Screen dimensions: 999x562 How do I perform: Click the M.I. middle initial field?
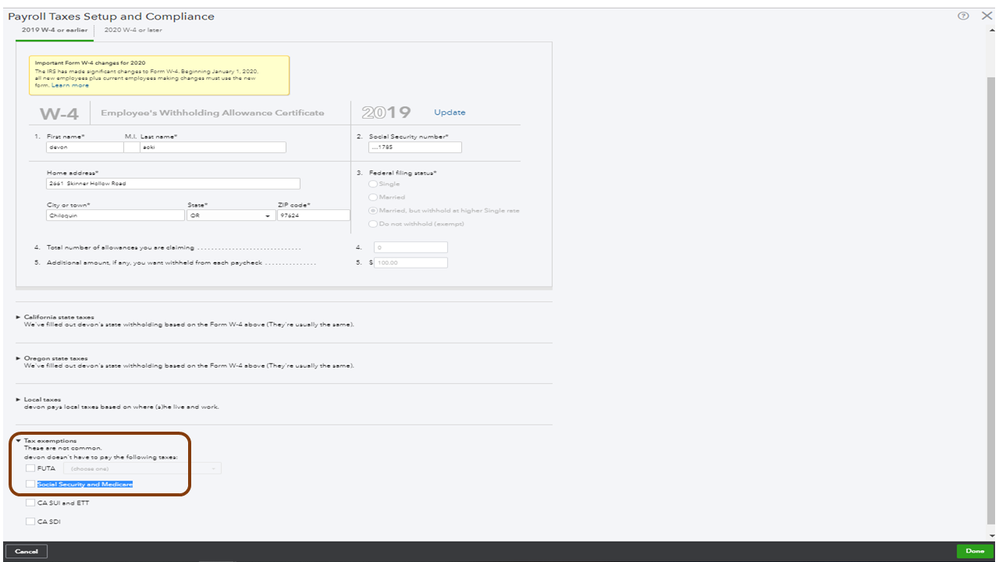click(x=132, y=147)
